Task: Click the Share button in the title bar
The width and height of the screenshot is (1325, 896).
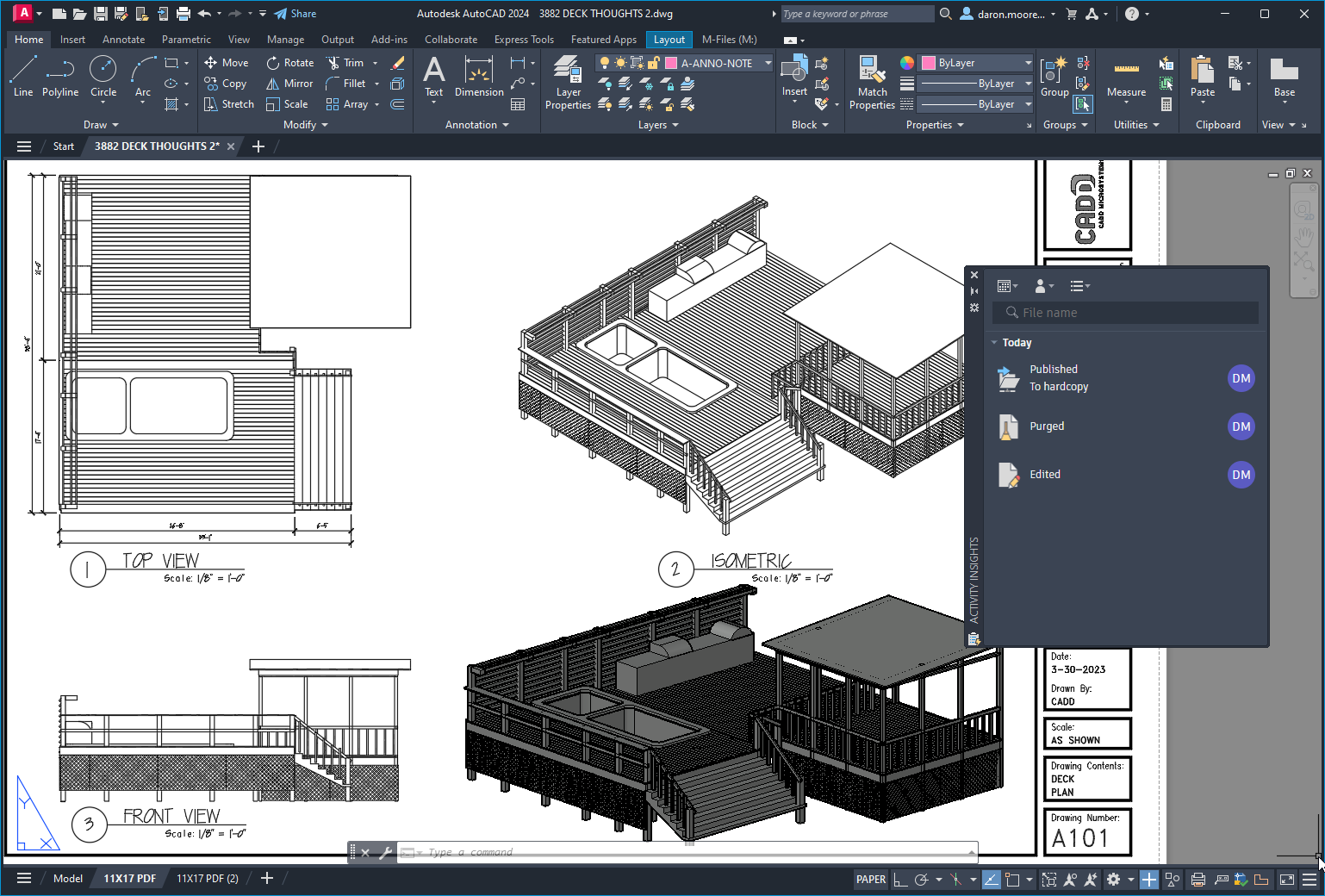Action: 295,13
